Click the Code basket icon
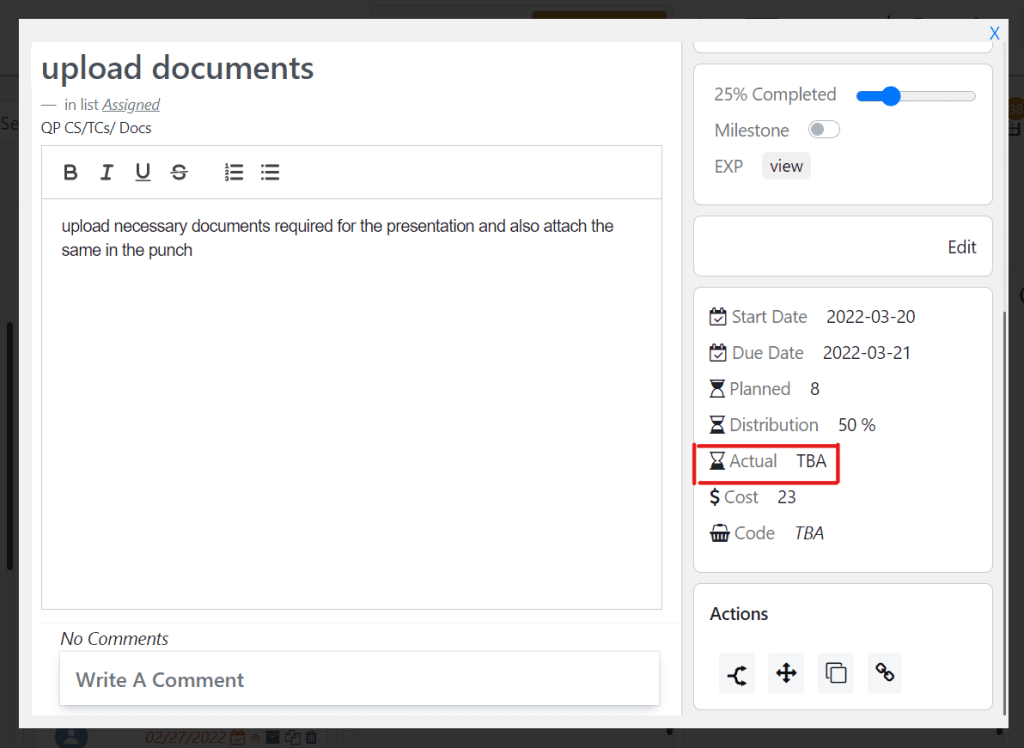Viewport: 1024px width, 748px height. point(720,533)
